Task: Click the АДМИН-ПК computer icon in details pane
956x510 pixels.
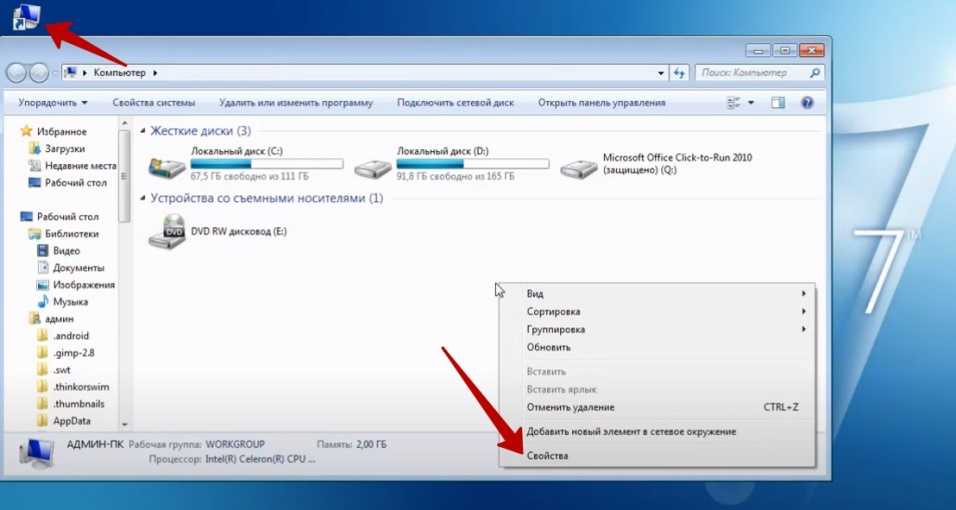Action: tap(37, 453)
